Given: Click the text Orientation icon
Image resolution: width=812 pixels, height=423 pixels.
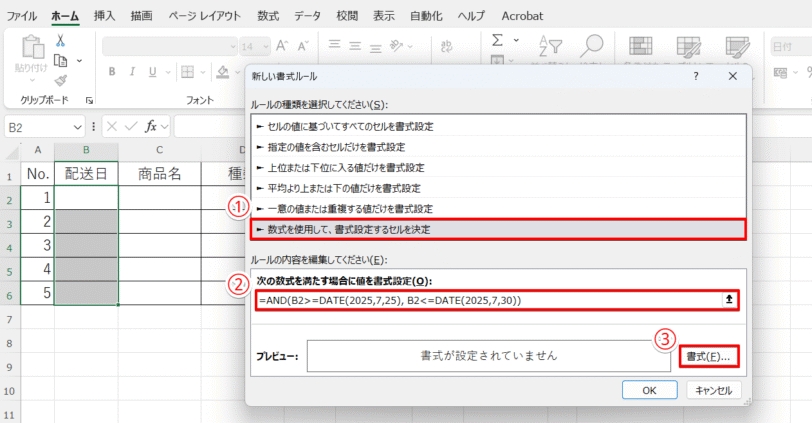Looking at the screenshot, I should (397, 46).
